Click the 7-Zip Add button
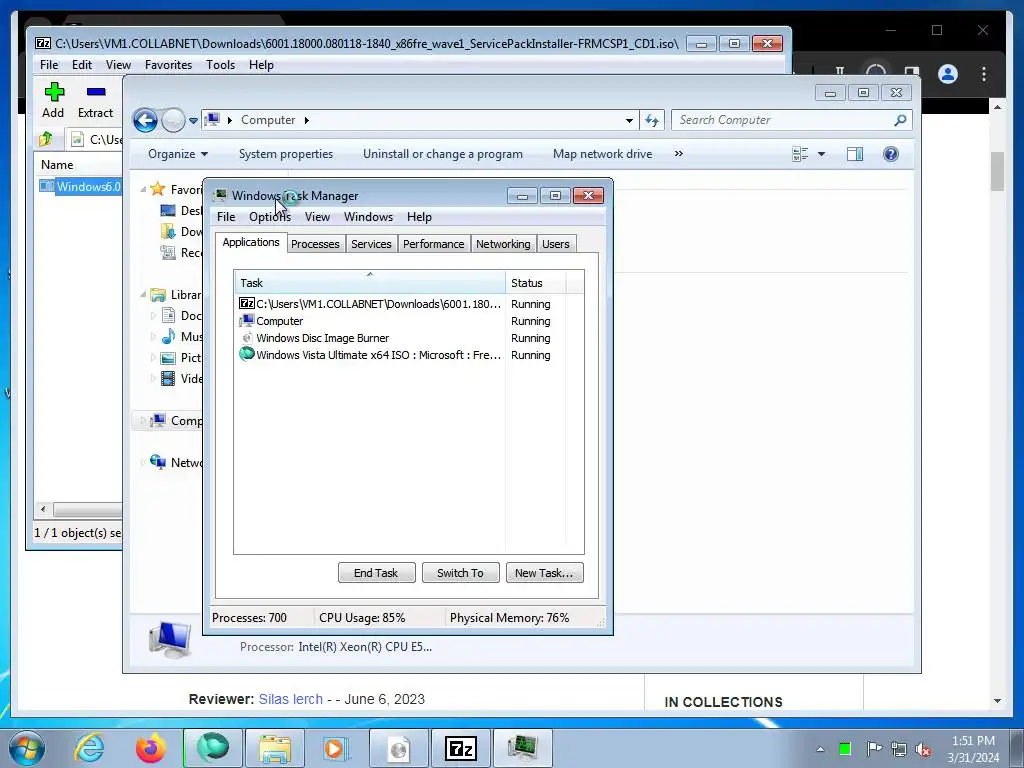 pos(54,101)
